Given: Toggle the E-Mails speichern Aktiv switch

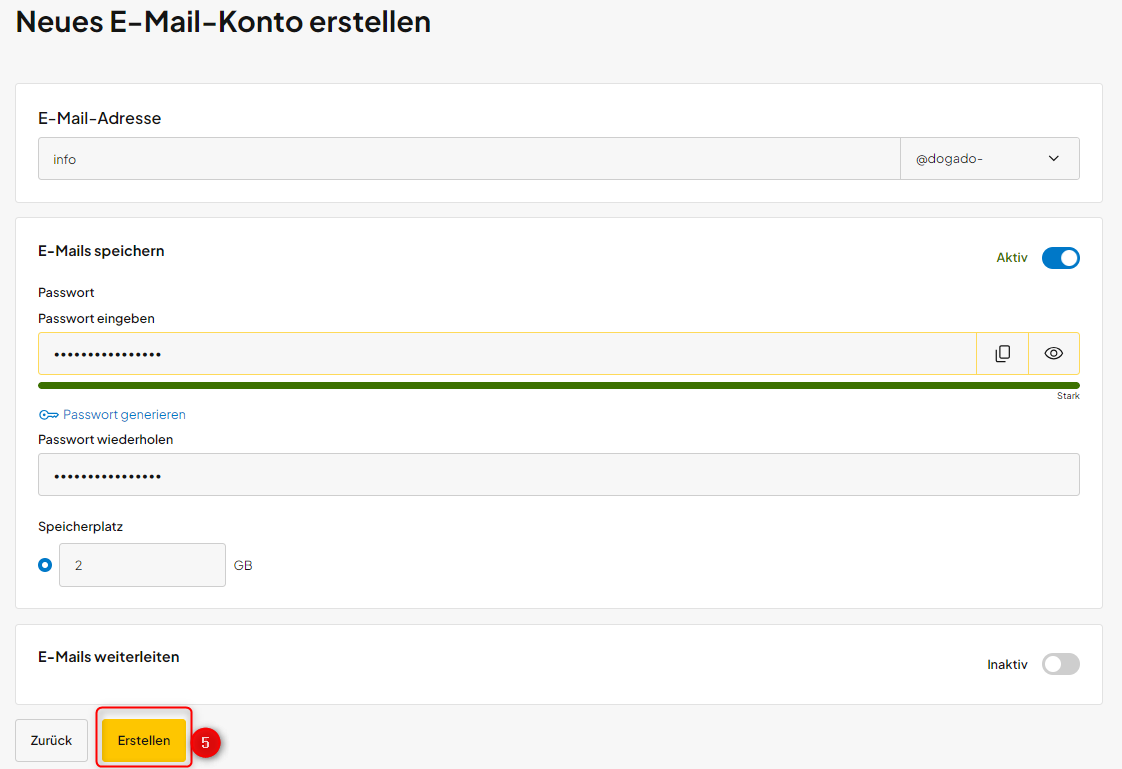Looking at the screenshot, I should pyautogui.click(x=1060, y=258).
